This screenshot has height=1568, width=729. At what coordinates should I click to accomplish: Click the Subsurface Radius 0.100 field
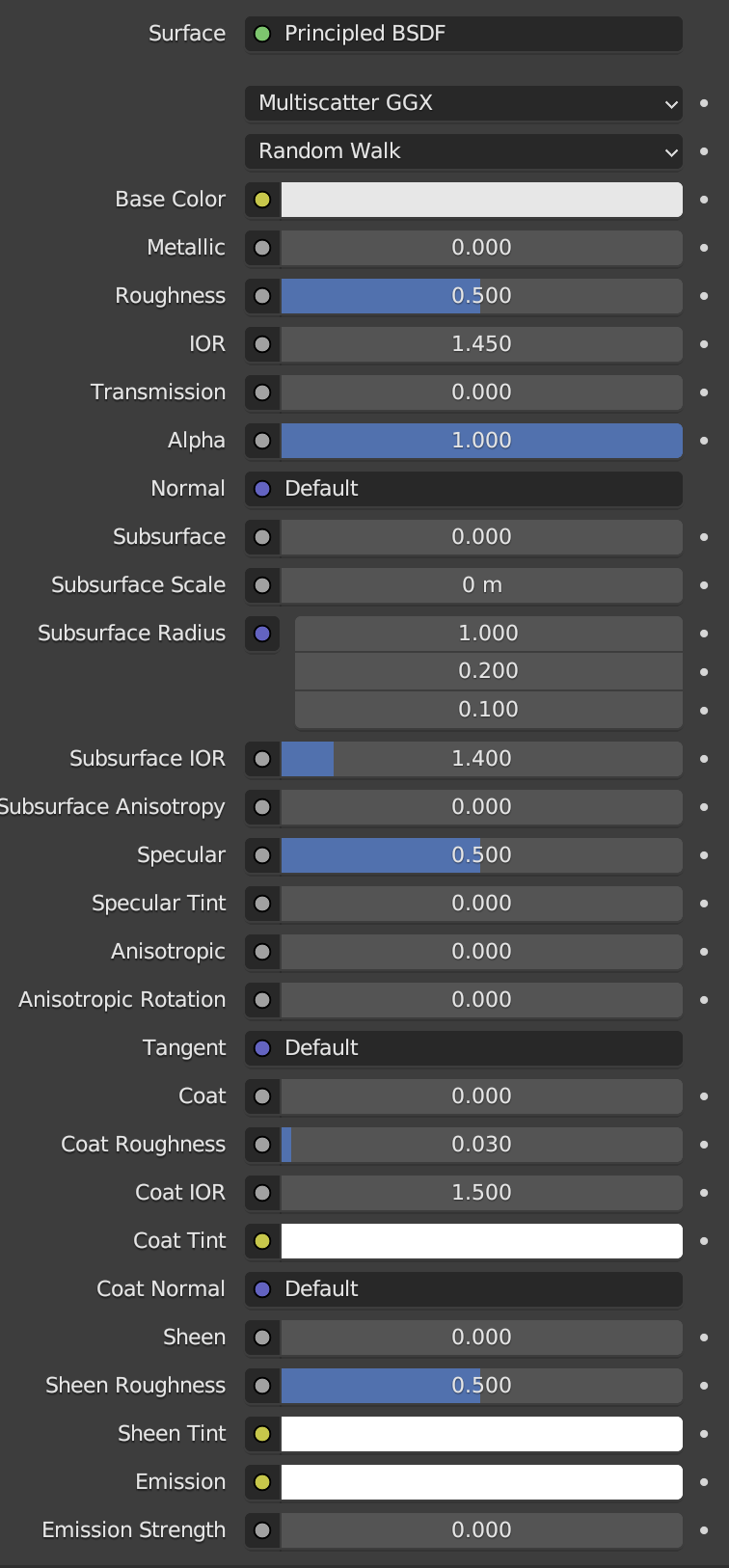click(489, 710)
